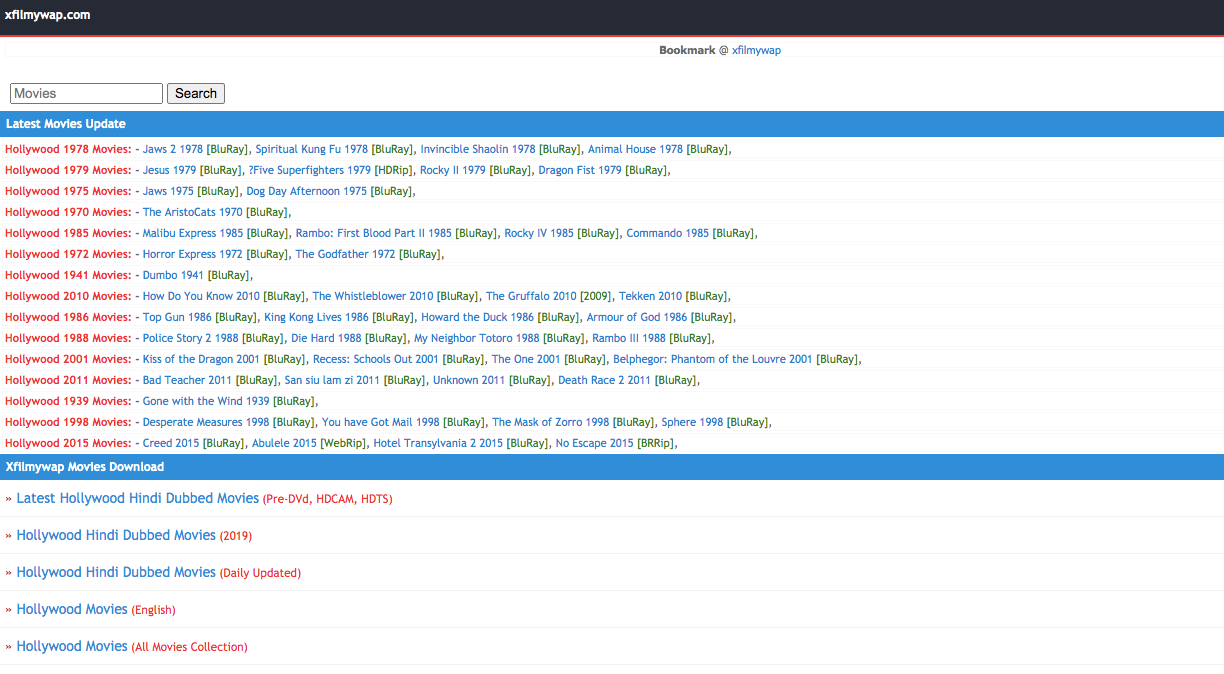Open Hollywood Movies (English) category
Image resolution: width=1224 pixels, height=674 pixels.
[x=72, y=609]
